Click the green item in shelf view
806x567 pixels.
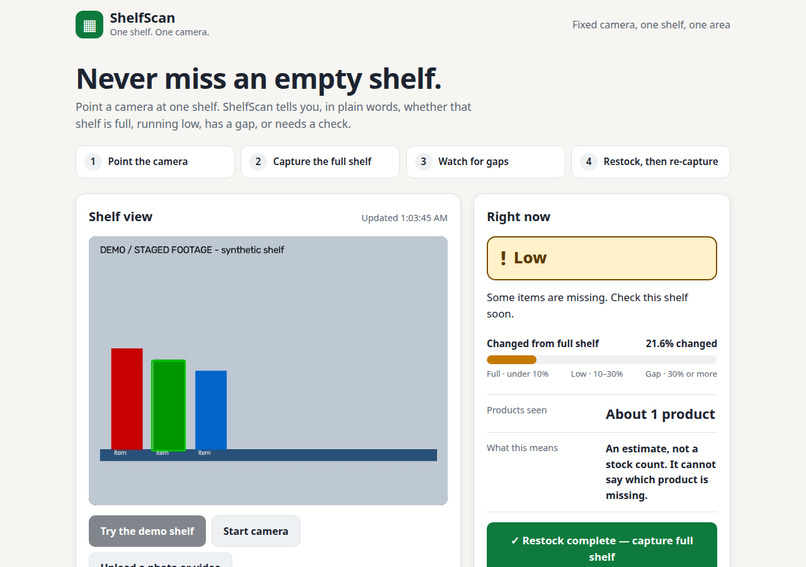(168, 405)
